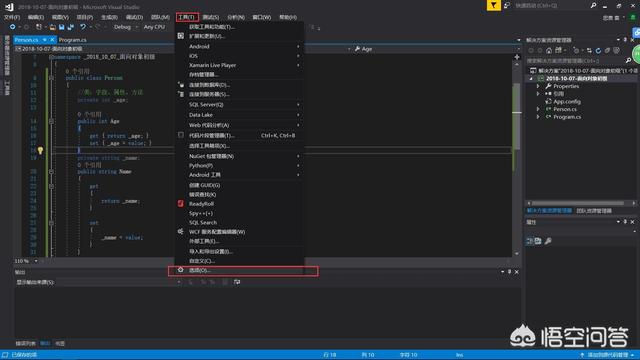Image resolution: width=640 pixels, height=360 pixels.
Task: Switch to the 团队资源管理器 tab
Action: [594, 211]
